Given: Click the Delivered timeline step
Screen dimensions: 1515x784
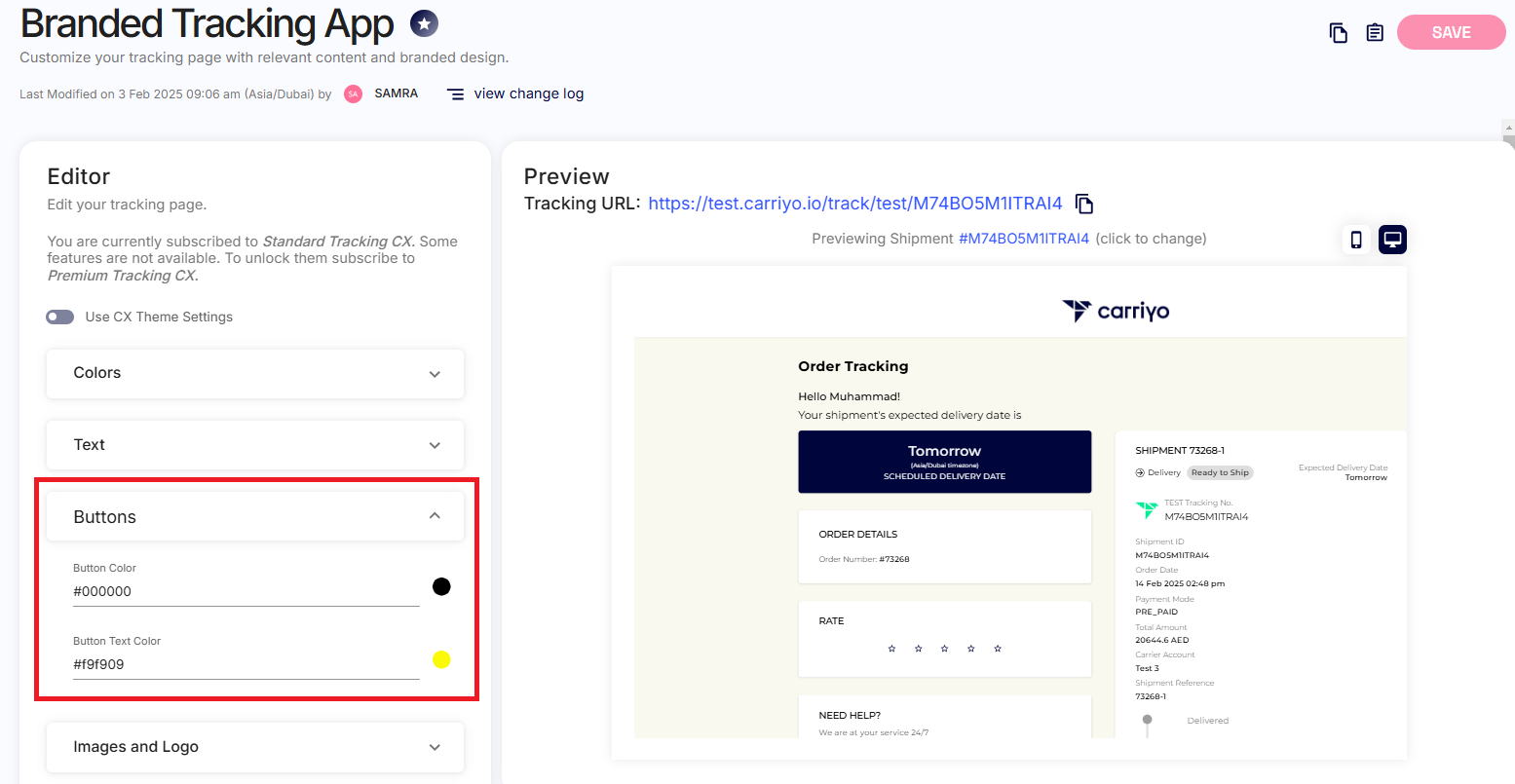Looking at the screenshot, I should (1208, 721).
